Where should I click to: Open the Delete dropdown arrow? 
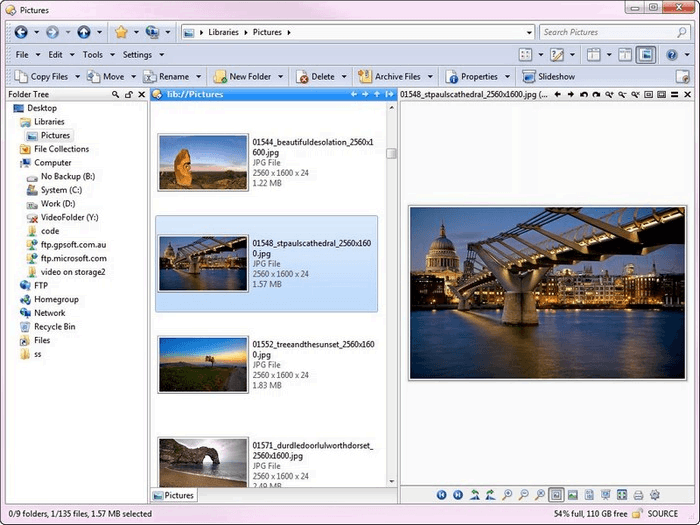344,77
